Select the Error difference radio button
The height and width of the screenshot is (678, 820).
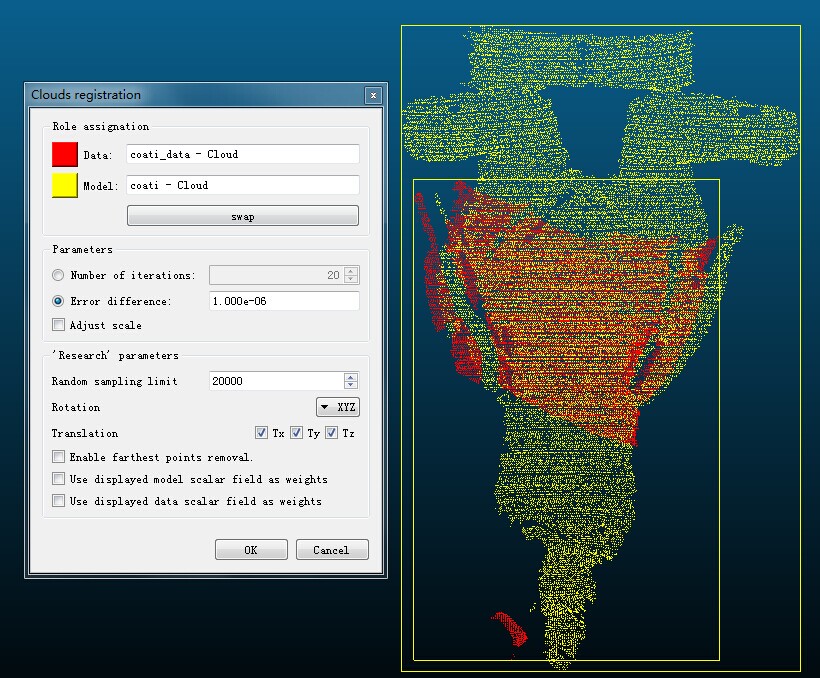(x=59, y=301)
